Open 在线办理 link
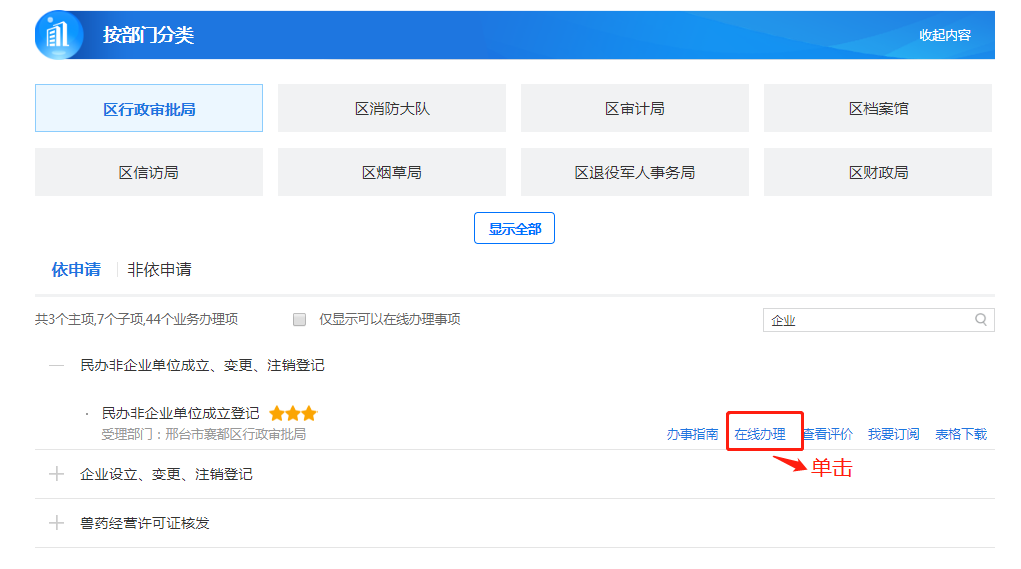This screenshot has height=569, width=1021. (x=760, y=434)
